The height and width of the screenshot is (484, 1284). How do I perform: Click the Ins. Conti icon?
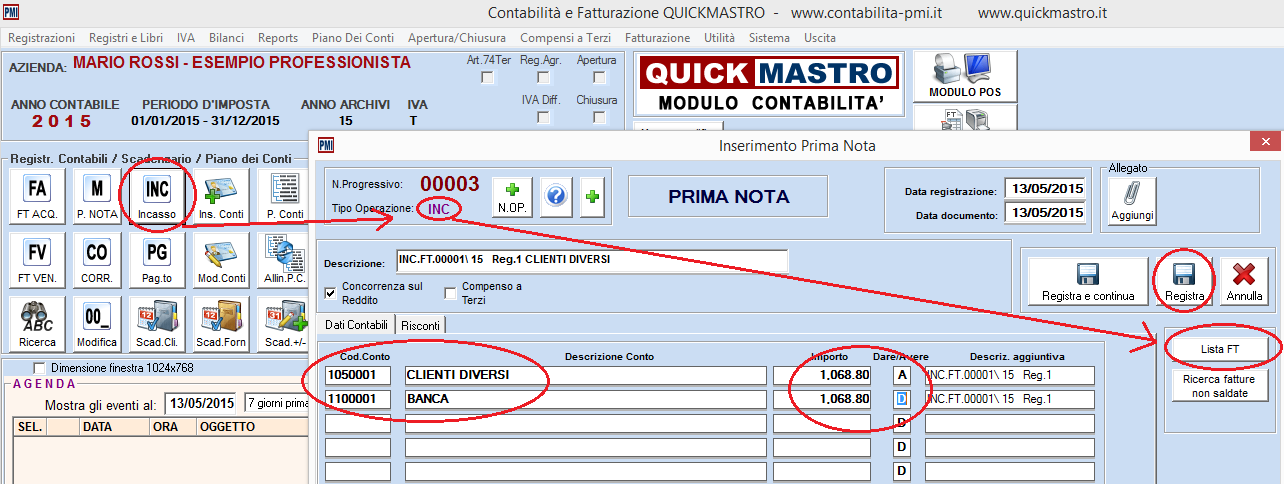[x=221, y=195]
